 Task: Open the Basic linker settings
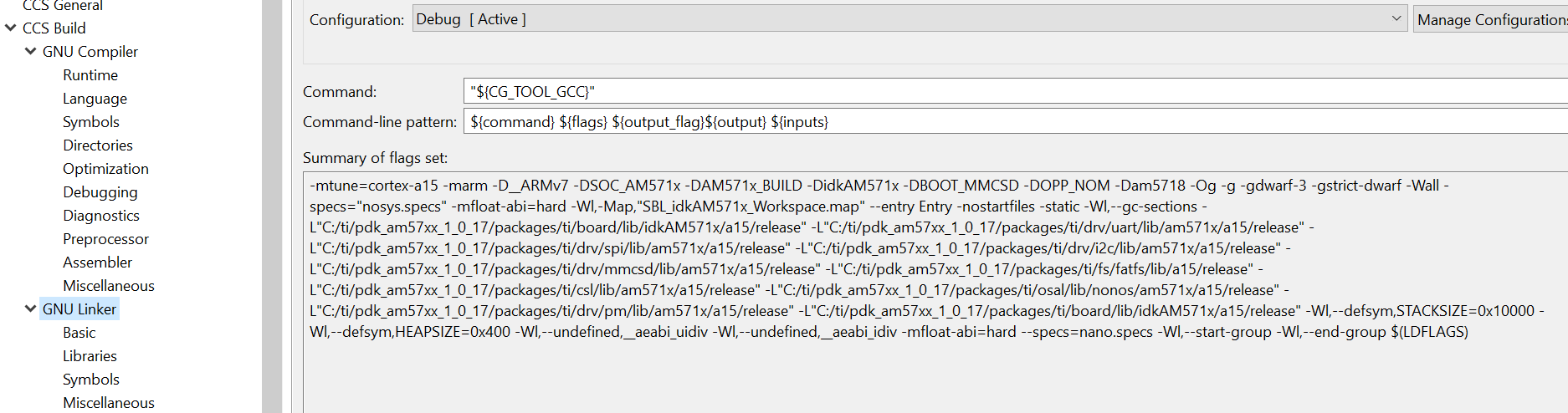point(79,332)
